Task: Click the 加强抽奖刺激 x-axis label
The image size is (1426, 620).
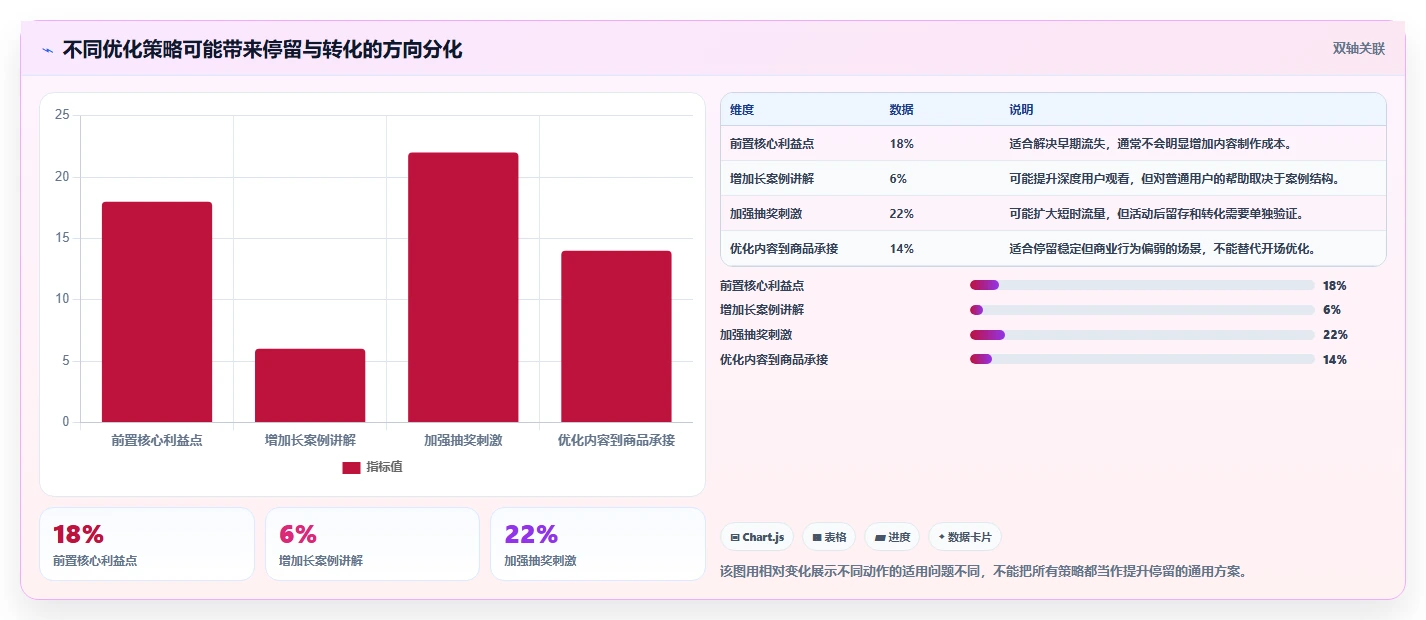Action: [x=463, y=440]
